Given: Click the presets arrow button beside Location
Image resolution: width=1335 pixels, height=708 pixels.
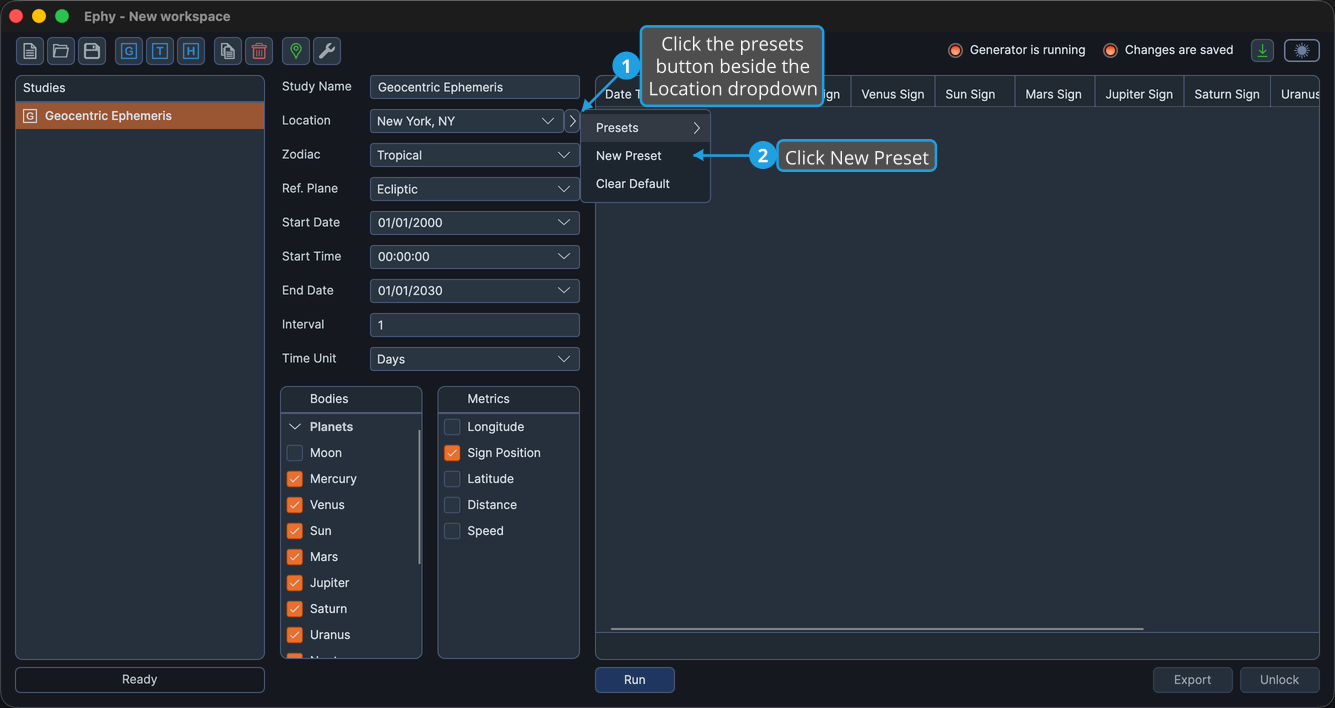Looking at the screenshot, I should [572, 121].
